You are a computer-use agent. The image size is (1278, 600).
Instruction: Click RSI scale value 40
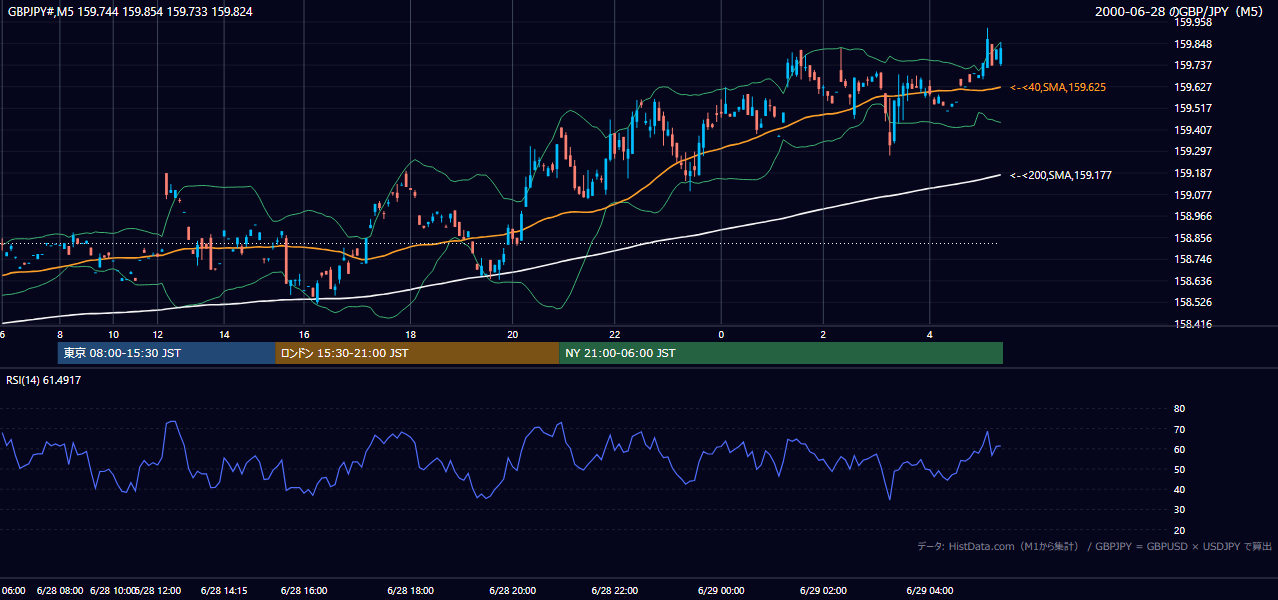pyautogui.click(x=1179, y=490)
